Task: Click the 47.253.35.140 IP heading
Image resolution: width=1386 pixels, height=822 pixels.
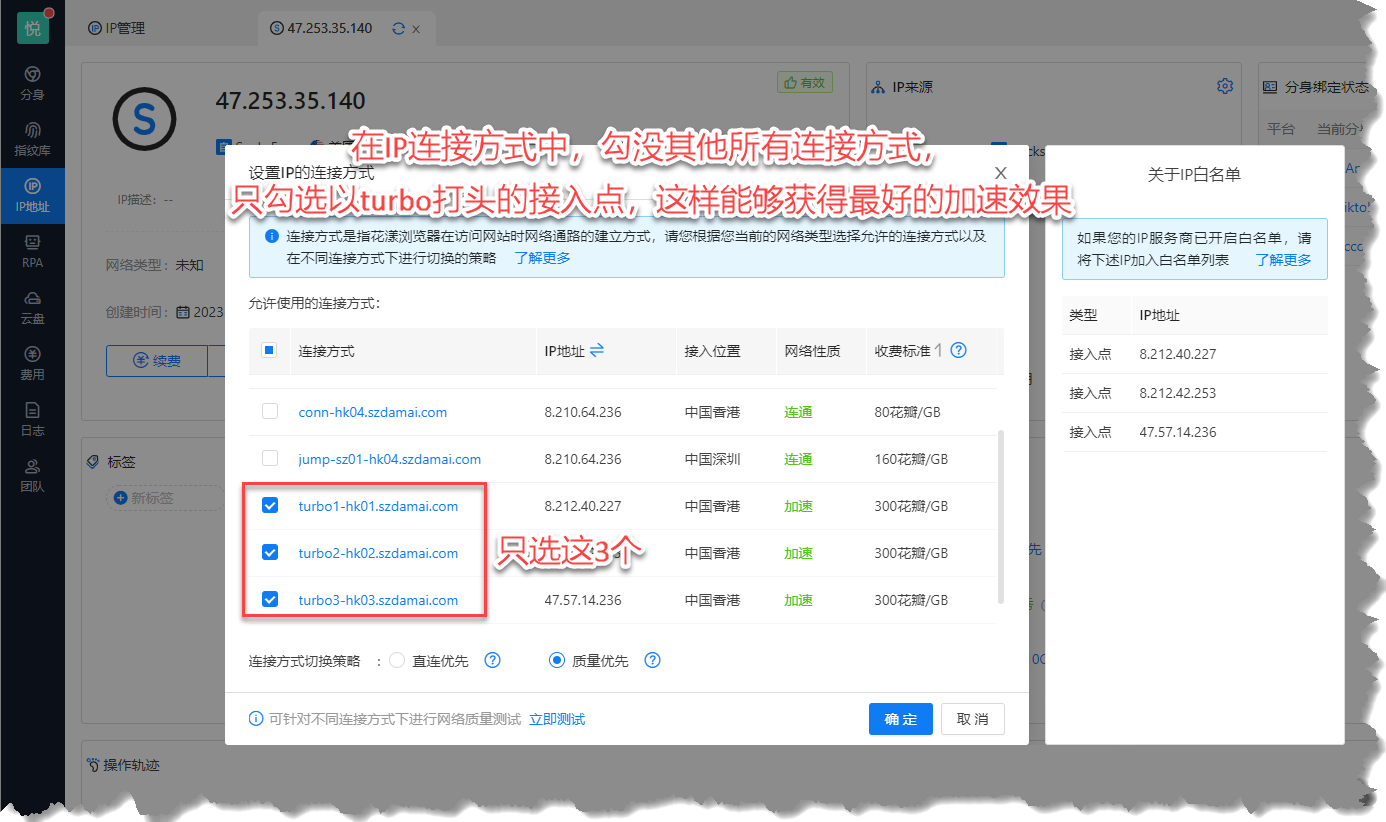Action: pos(290,101)
